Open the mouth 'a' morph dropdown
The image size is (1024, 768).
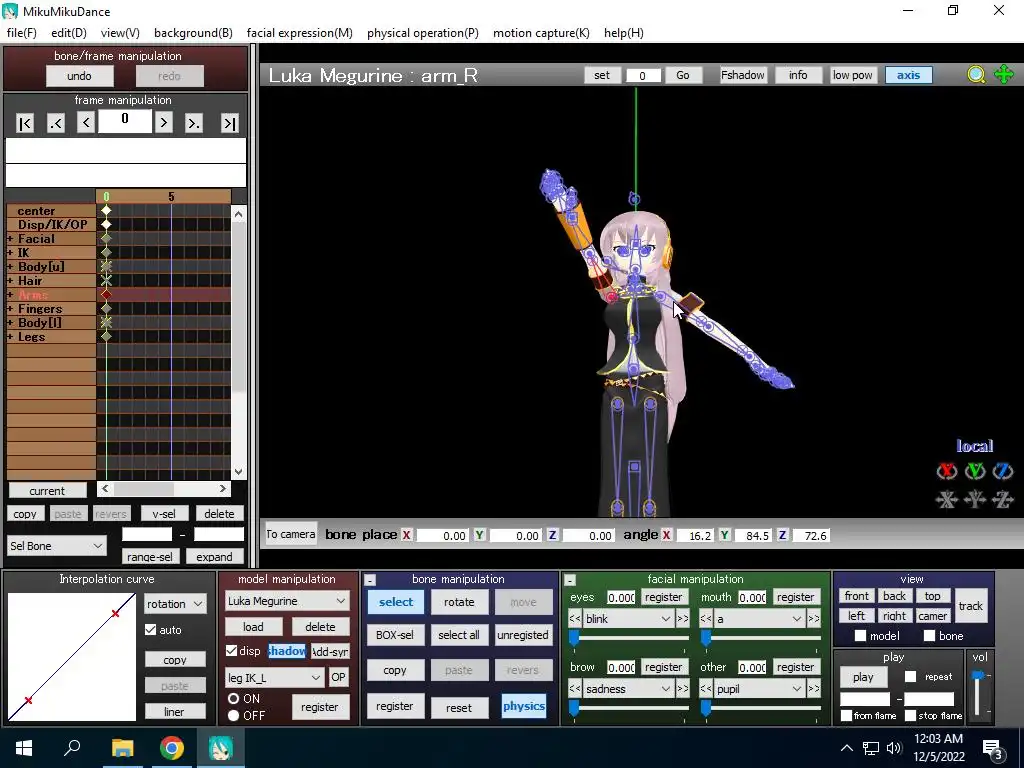click(760, 618)
